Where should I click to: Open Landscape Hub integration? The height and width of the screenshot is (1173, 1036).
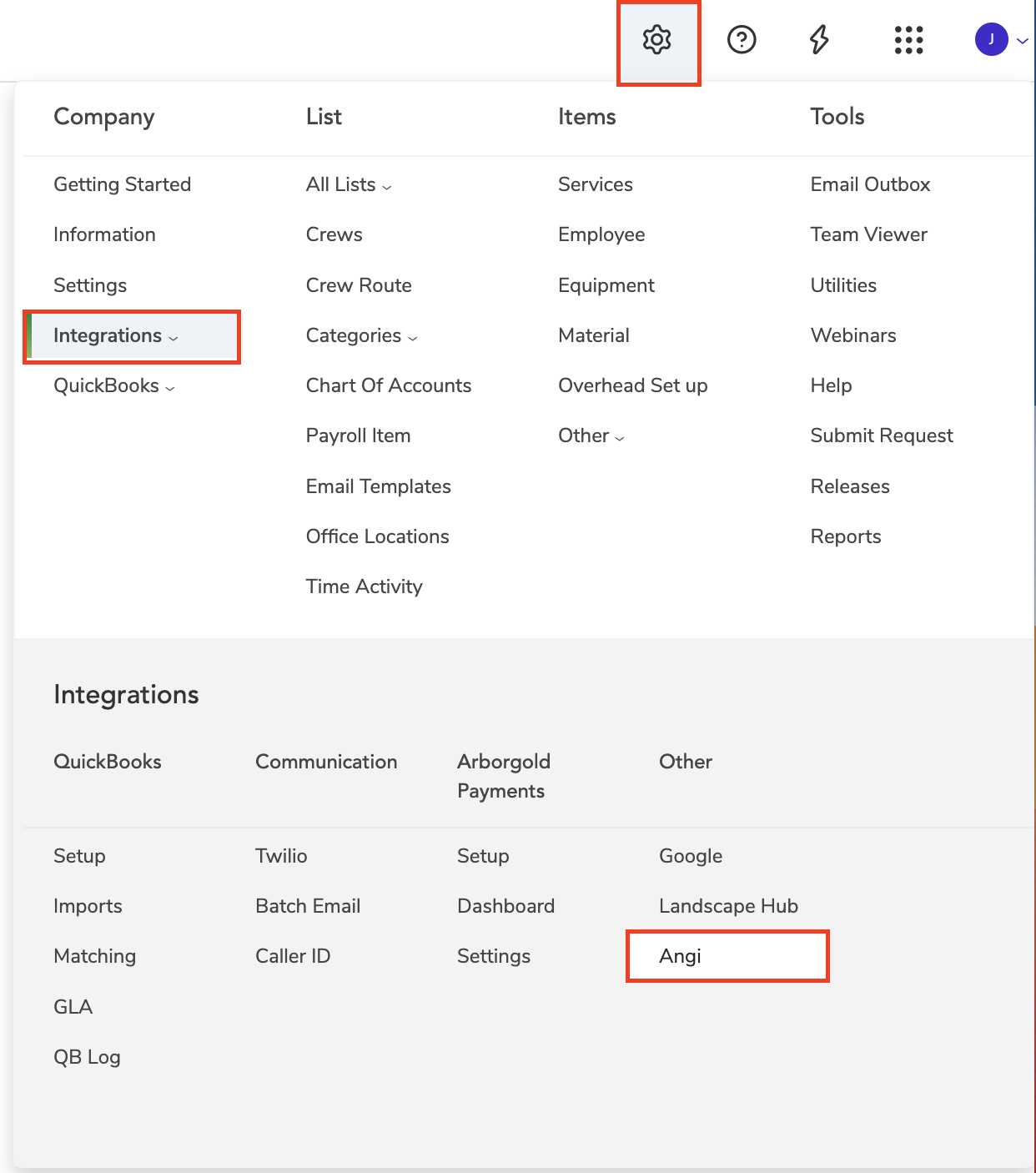pyautogui.click(x=728, y=906)
